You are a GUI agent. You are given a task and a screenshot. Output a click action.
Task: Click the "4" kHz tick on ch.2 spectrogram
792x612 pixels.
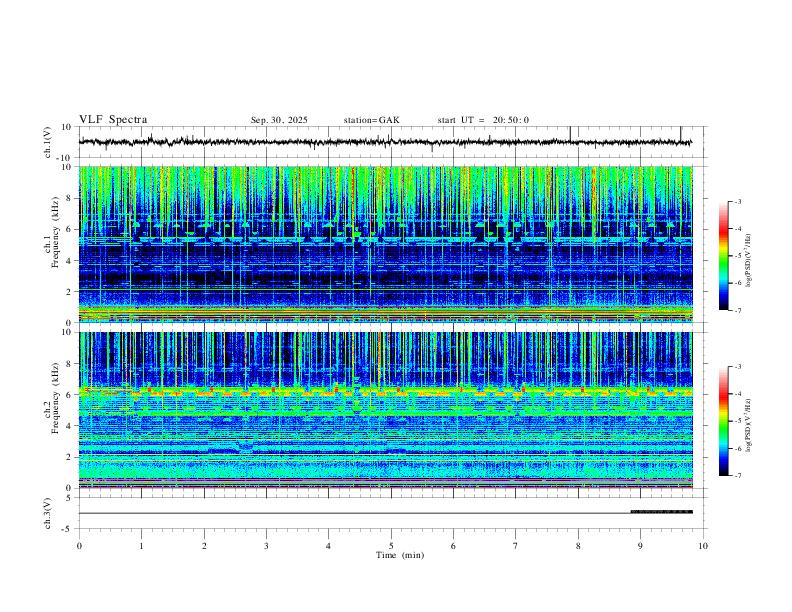coord(70,426)
